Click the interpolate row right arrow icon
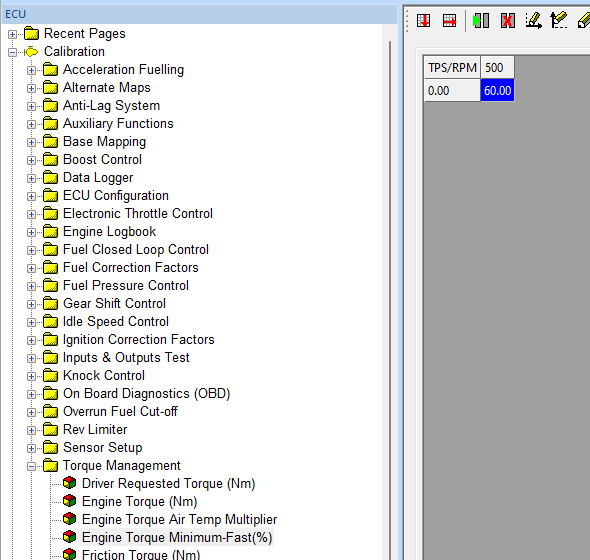 pyautogui.click(x=449, y=20)
